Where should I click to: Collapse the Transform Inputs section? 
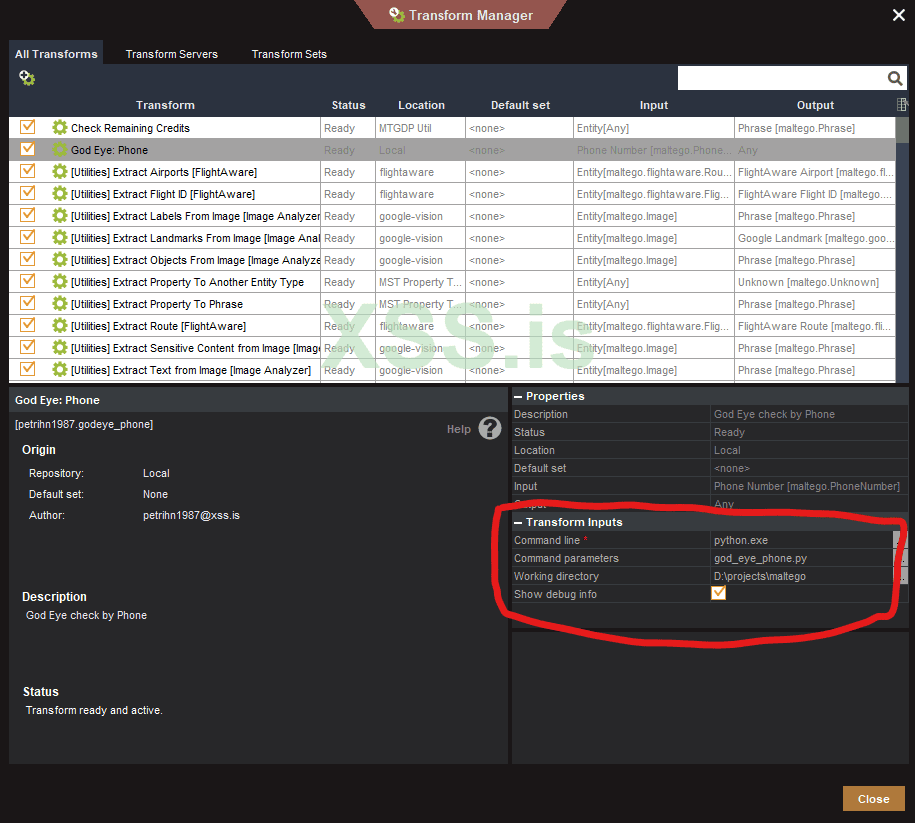[x=518, y=522]
